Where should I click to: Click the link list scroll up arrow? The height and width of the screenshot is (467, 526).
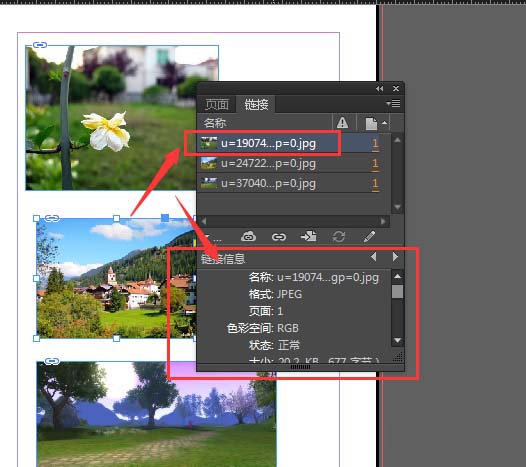(x=397, y=140)
